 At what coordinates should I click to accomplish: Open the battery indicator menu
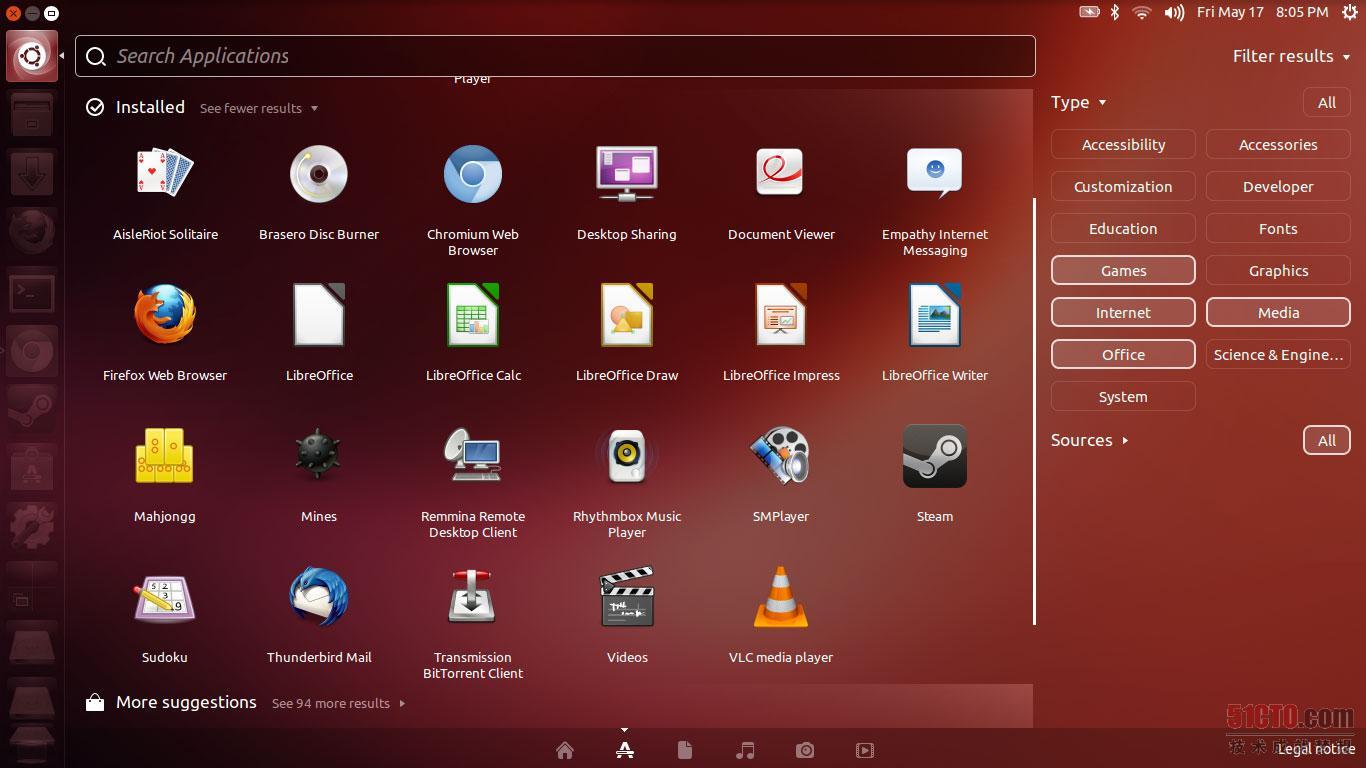[x=1089, y=12]
